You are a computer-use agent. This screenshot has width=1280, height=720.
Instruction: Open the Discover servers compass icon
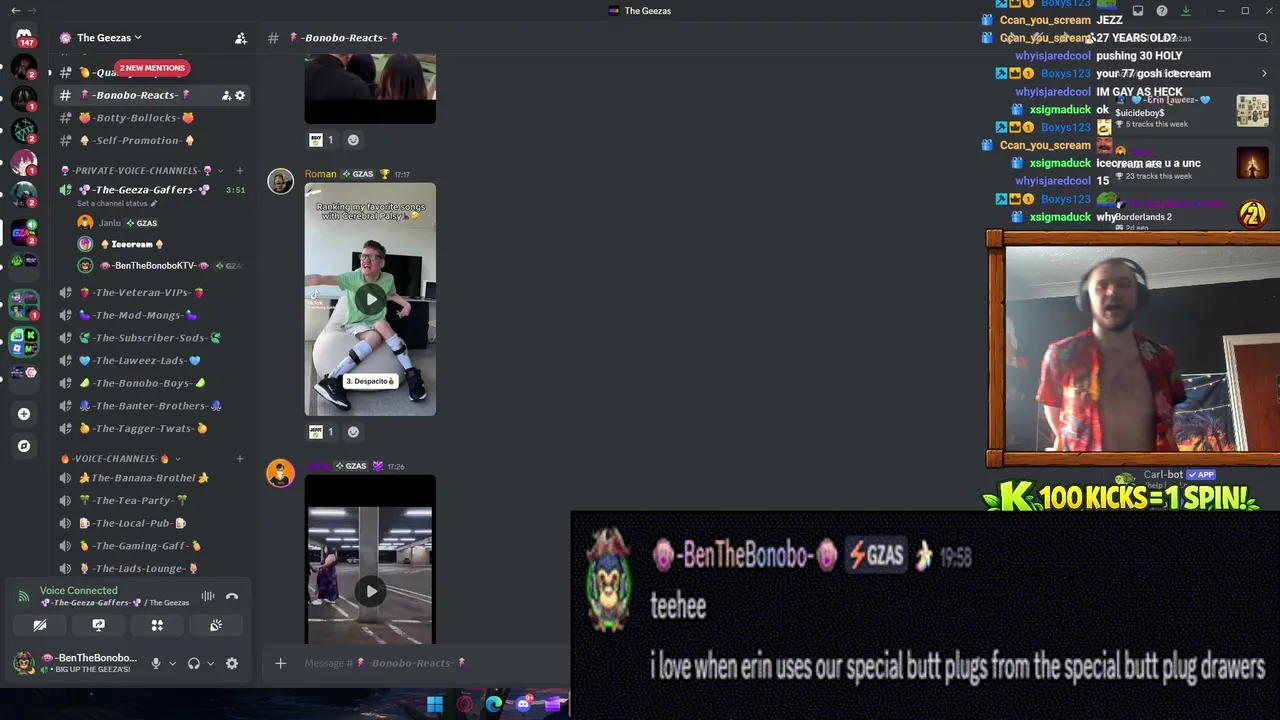24,446
